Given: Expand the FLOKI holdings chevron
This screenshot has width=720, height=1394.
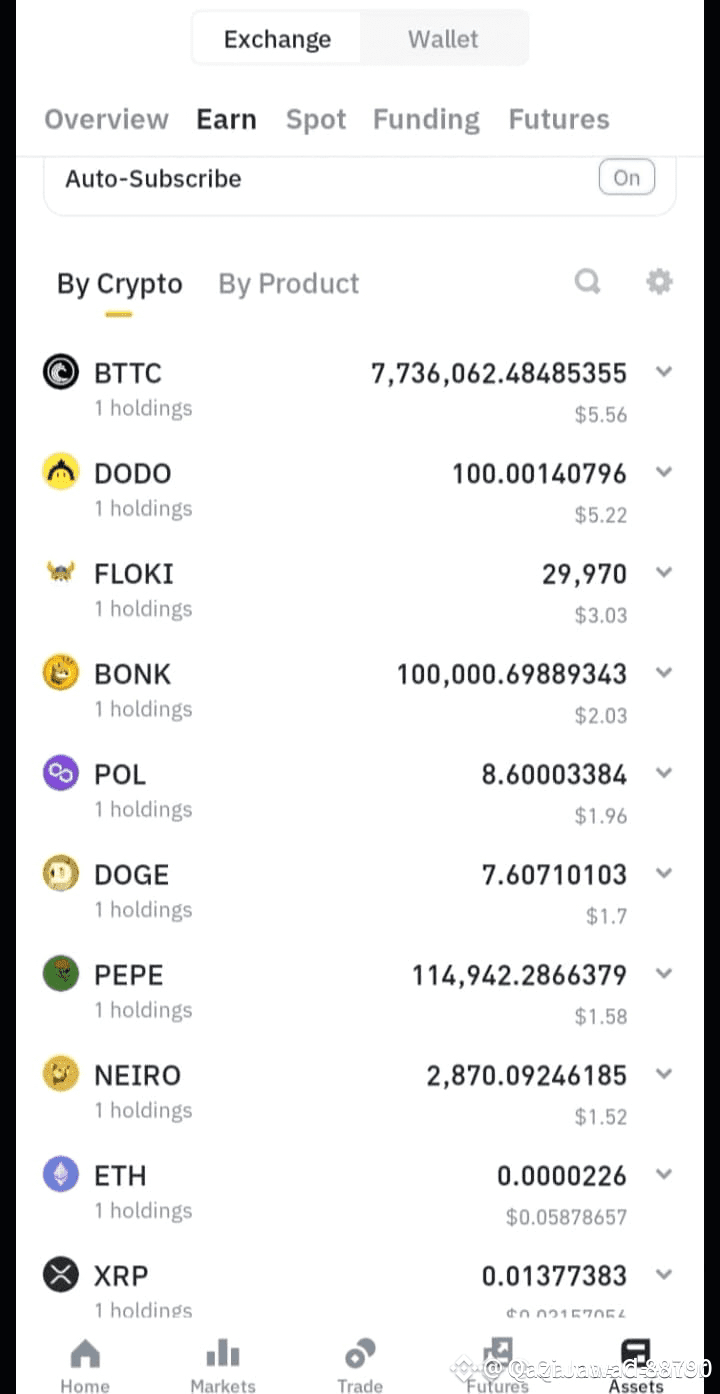Looking at the screenshot, I should (663, 572).
